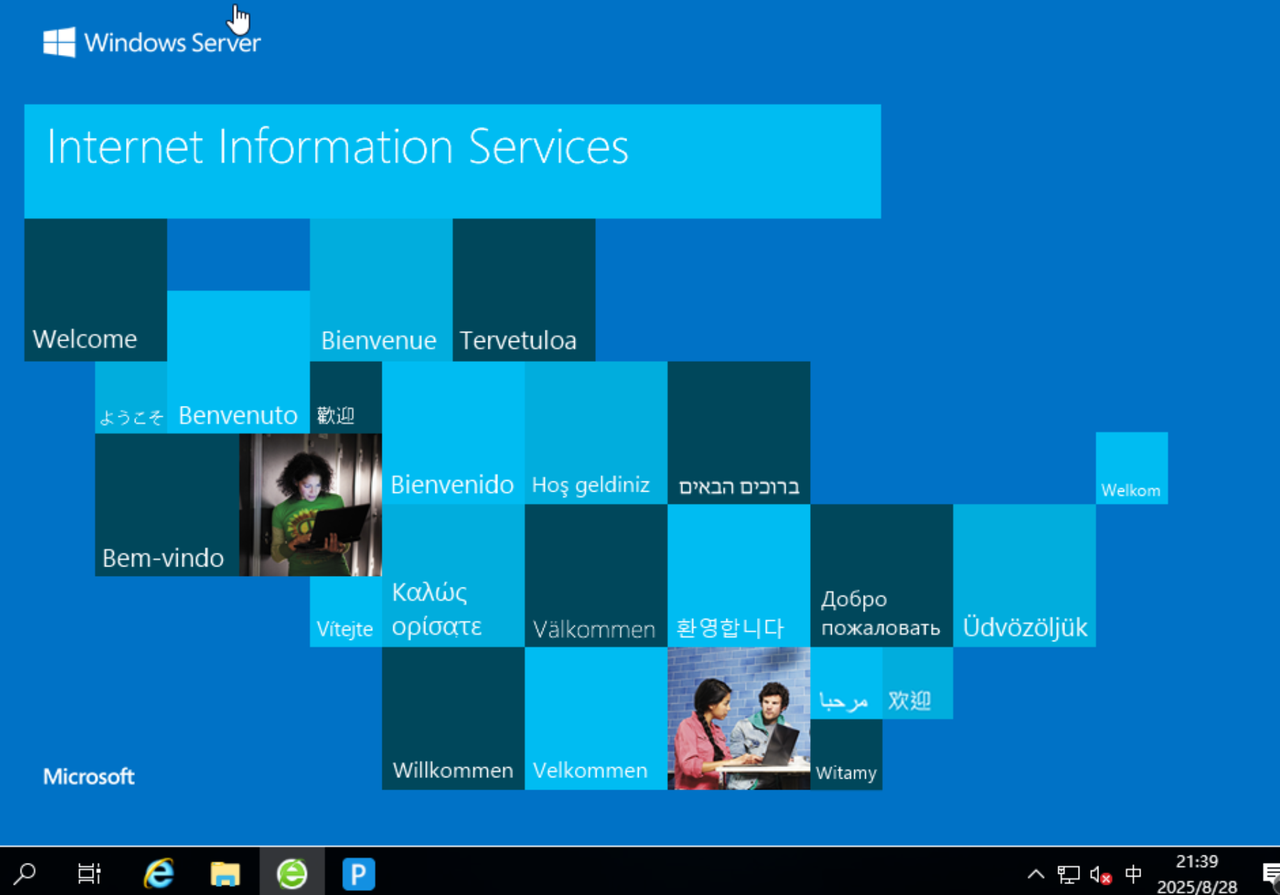The image size is (1280, 895).
Task: Switch the Chinese input method indicator
Action: pyautogui.click(x=1133, y=874)
